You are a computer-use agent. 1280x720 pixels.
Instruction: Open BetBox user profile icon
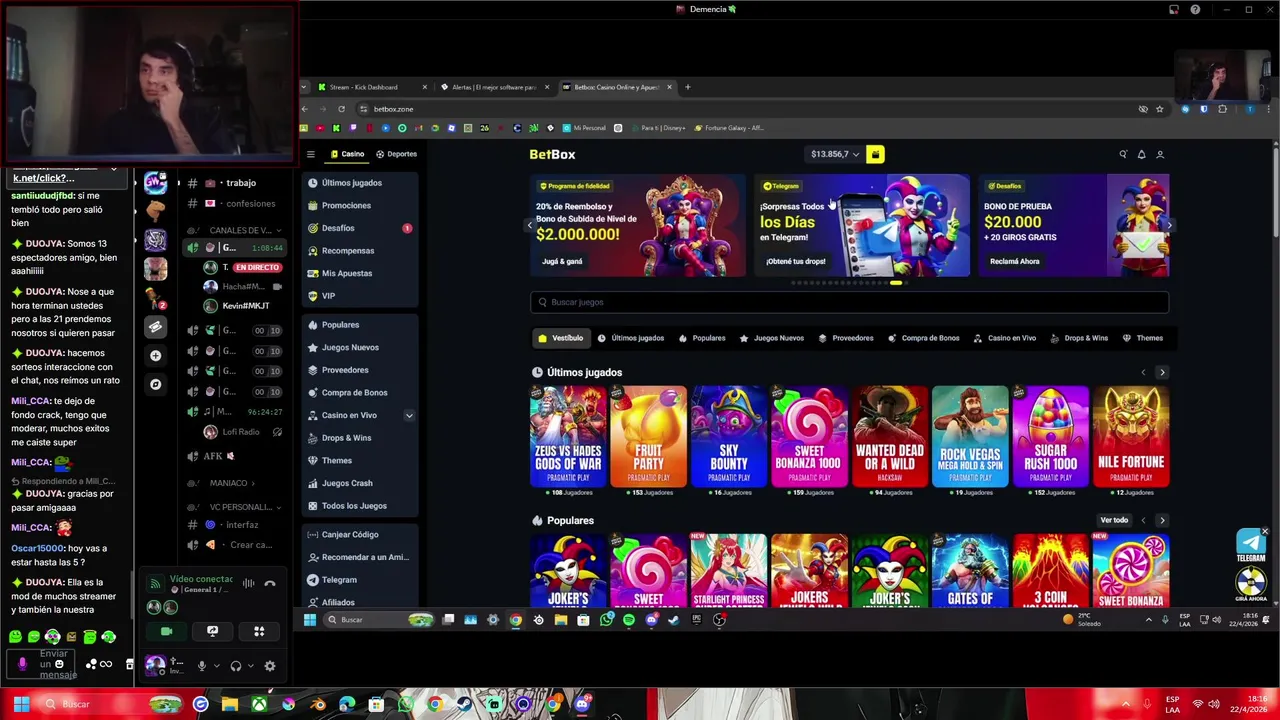(x=1160, y=154)
